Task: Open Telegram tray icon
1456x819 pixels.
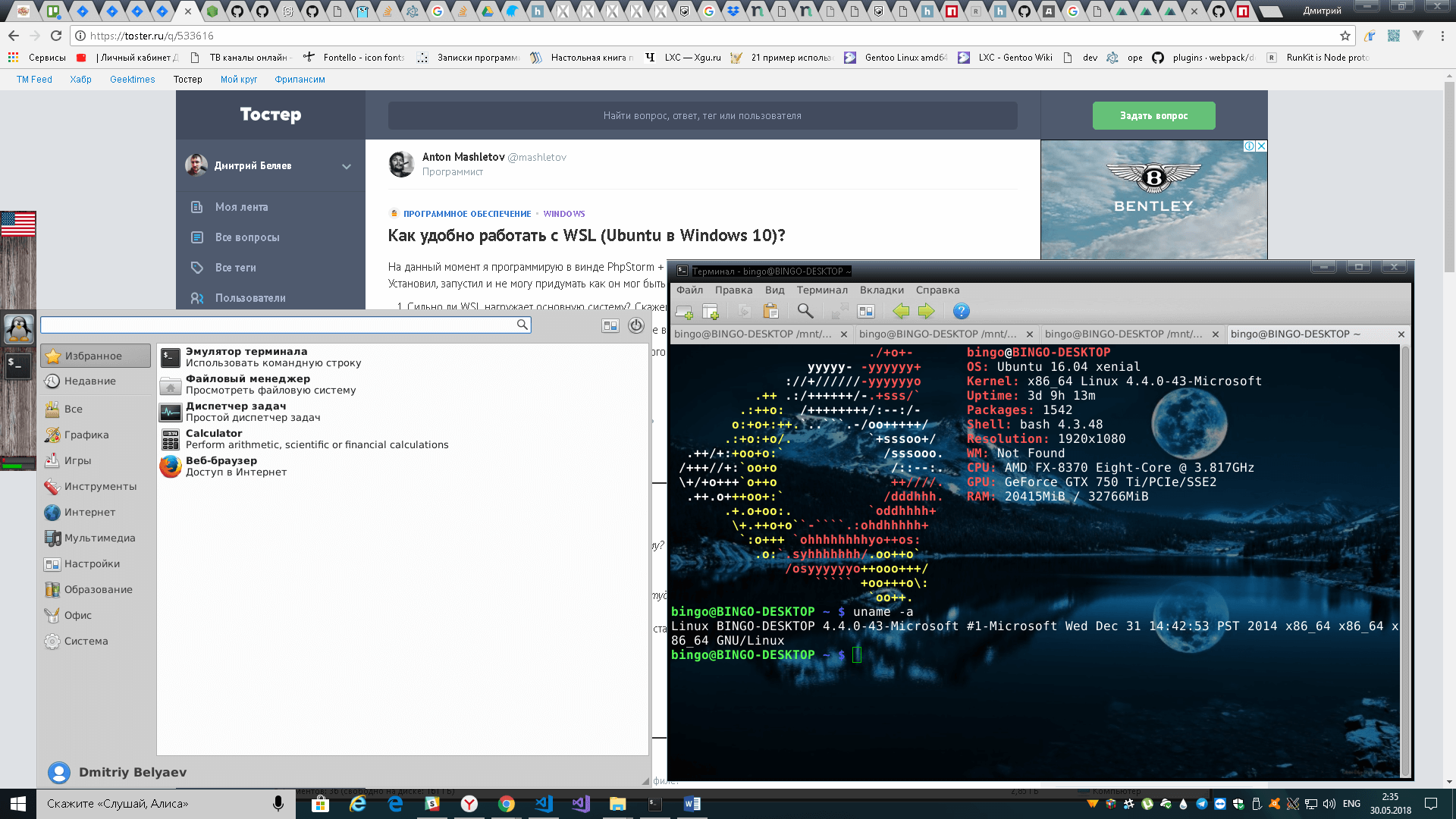Action: 1202,804
